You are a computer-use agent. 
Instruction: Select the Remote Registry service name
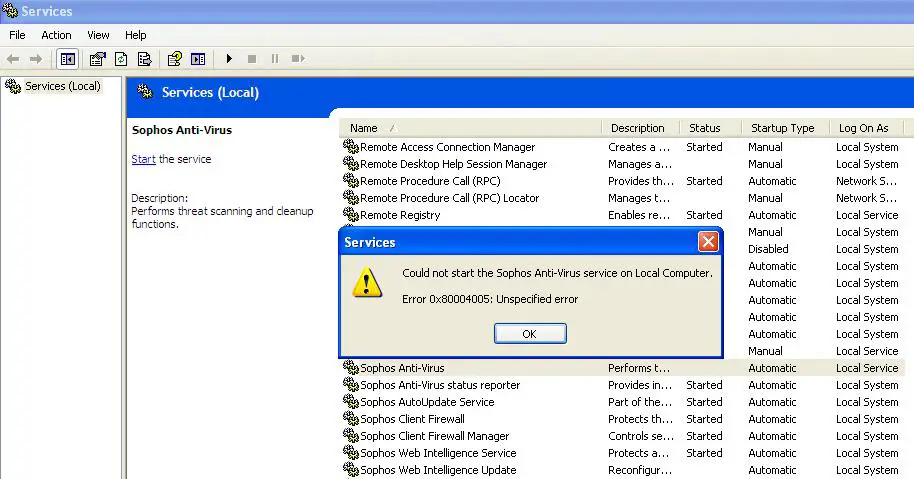400,215
